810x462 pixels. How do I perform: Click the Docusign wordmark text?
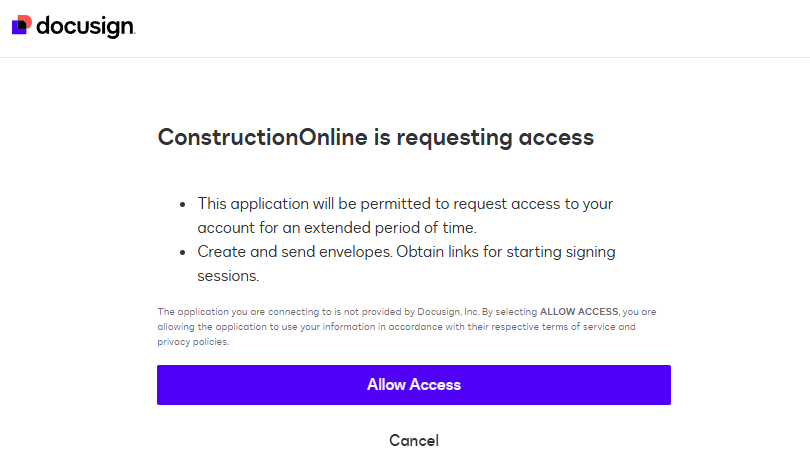coord(85,27)
